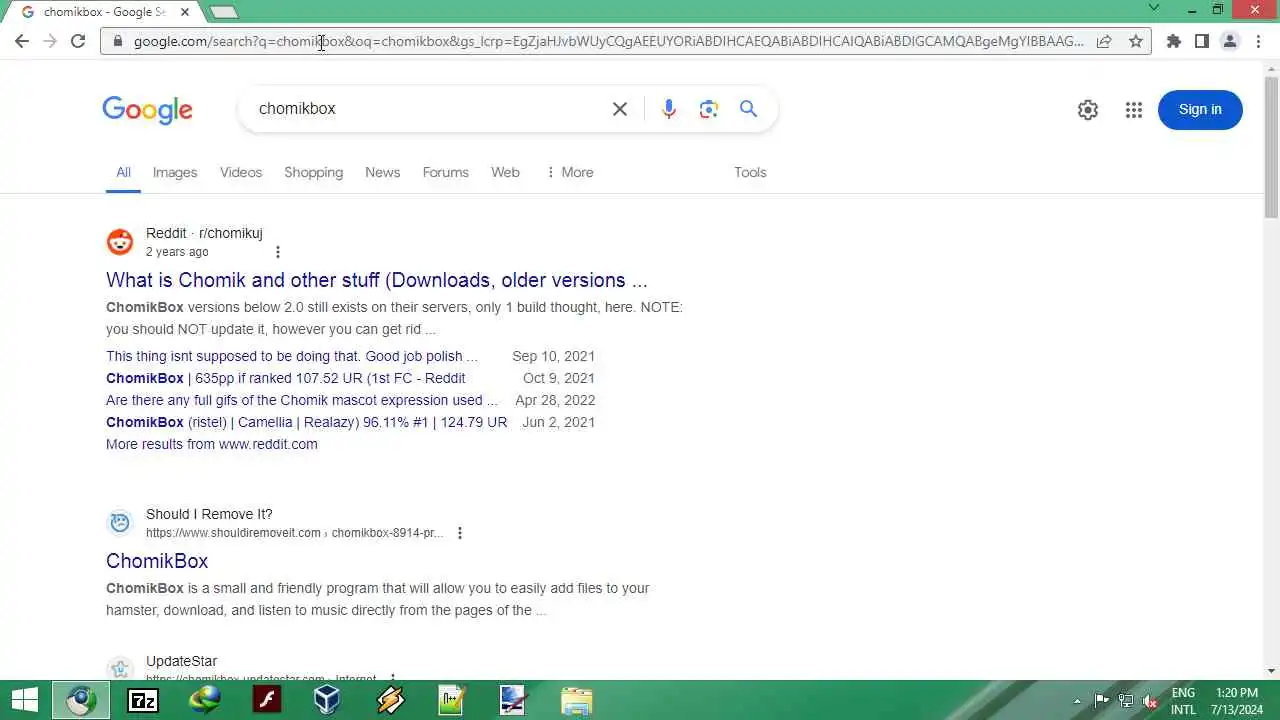This screenshot has width=1280, height=720.
Task: Open the Chrome profile avatar icon
Action: (1230, 41)
